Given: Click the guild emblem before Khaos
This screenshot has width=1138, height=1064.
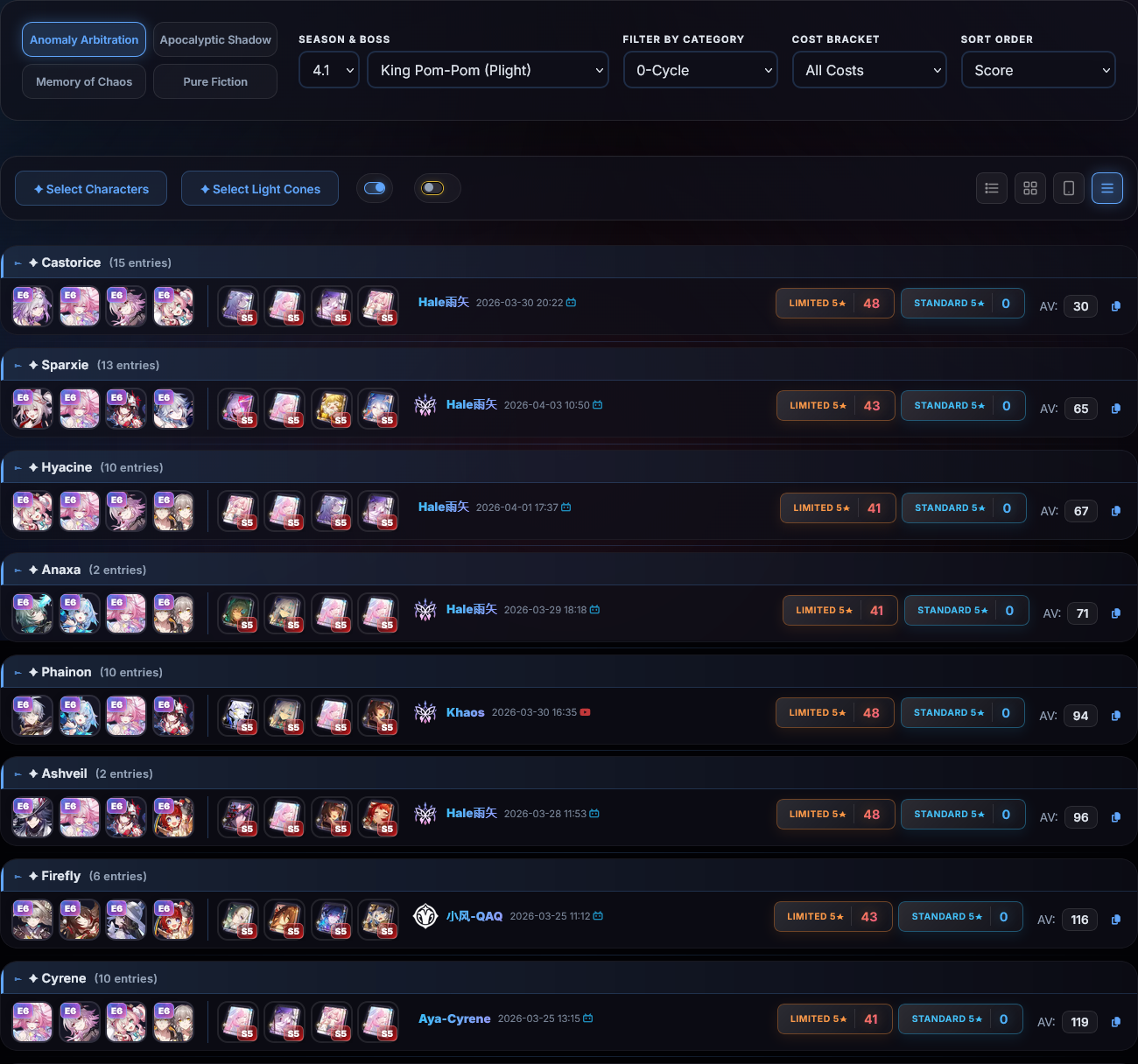Looking at the screenshot, I should click(425, 712).
